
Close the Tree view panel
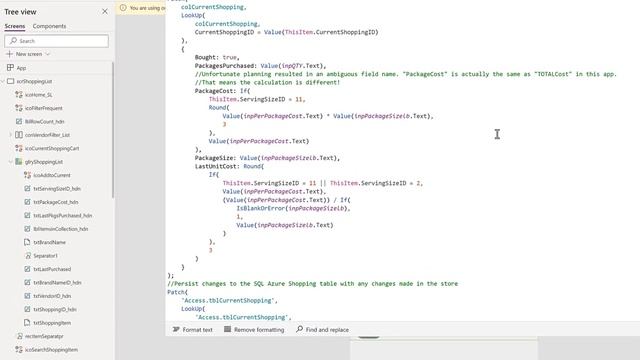pyautogui.click(x=105, y=11)
